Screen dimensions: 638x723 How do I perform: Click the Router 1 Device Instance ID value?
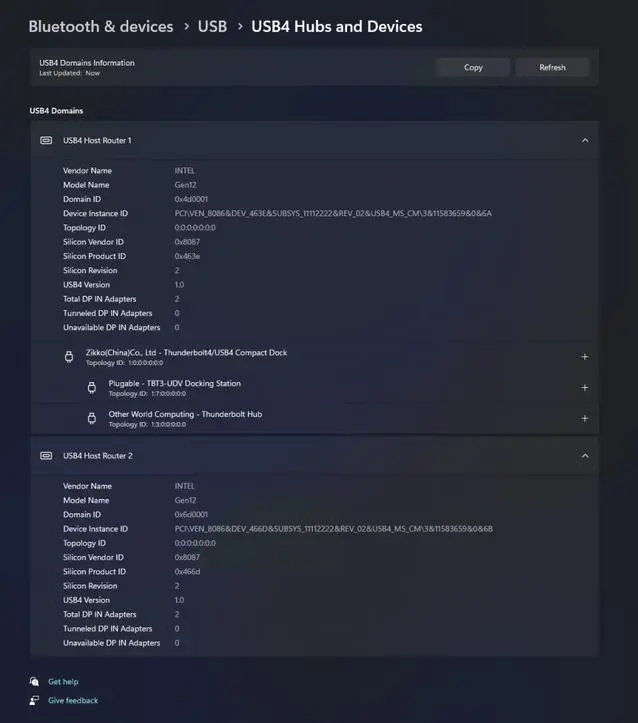point(333,213)
